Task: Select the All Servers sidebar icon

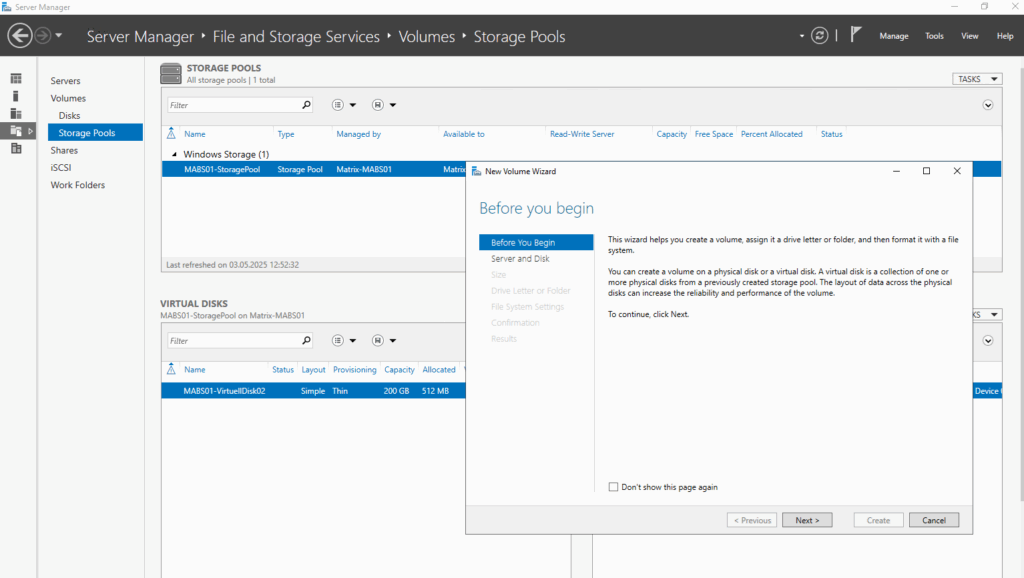Action: point(16,114)
